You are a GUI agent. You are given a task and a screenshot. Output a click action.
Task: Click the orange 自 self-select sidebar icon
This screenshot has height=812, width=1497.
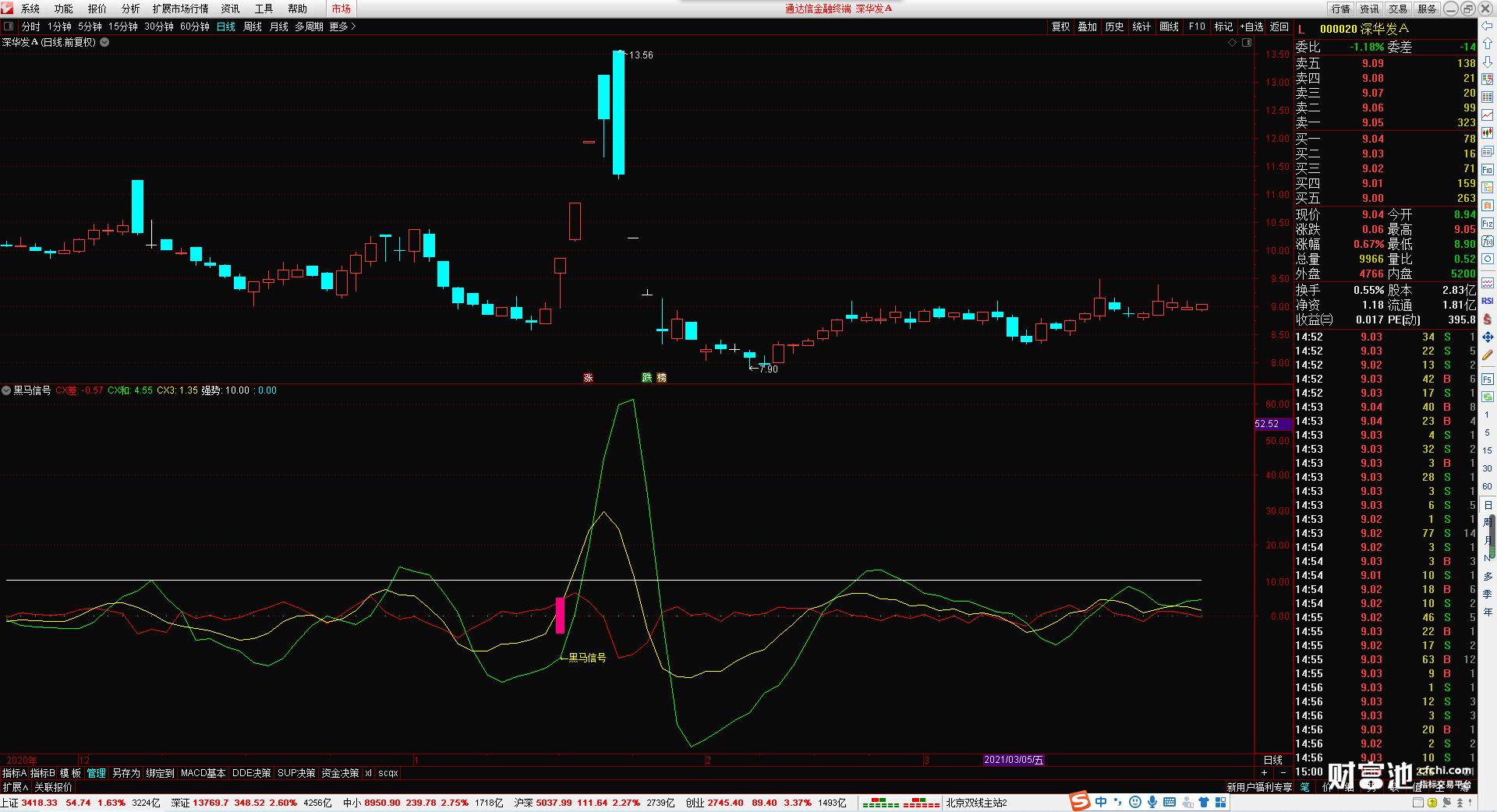point(1488,205)
